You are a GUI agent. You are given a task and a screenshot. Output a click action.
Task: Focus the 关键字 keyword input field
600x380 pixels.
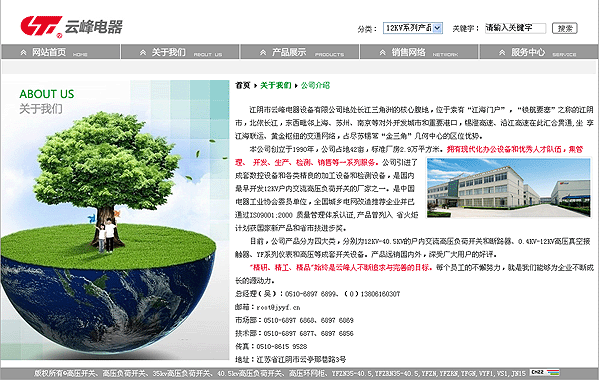515,28
